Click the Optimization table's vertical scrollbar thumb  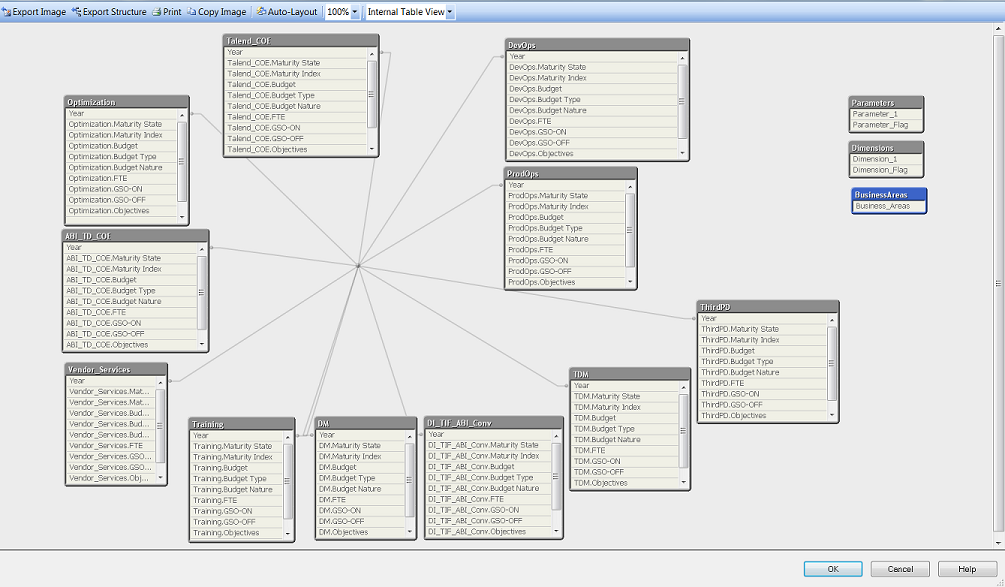pos(182,161)
